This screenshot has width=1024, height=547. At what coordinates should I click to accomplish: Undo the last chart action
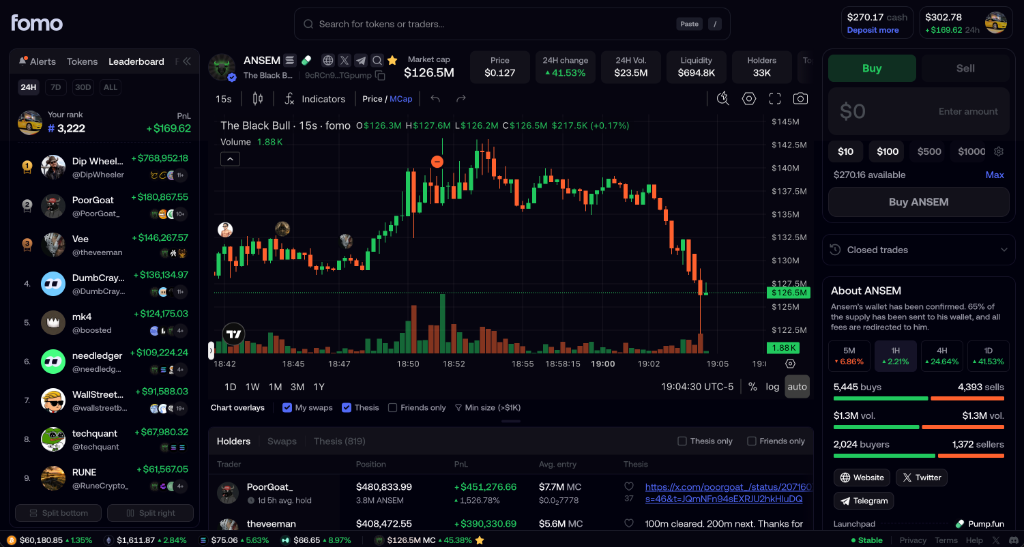pos(436,99)
